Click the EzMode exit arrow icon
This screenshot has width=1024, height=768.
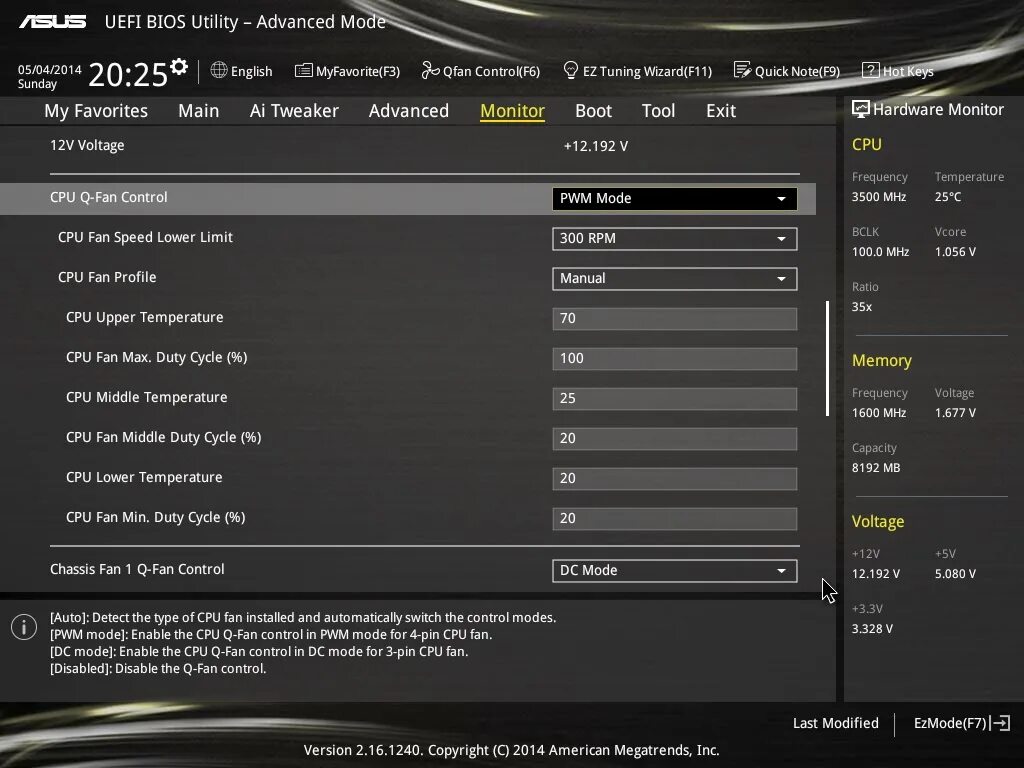(x=1000, y=723)
